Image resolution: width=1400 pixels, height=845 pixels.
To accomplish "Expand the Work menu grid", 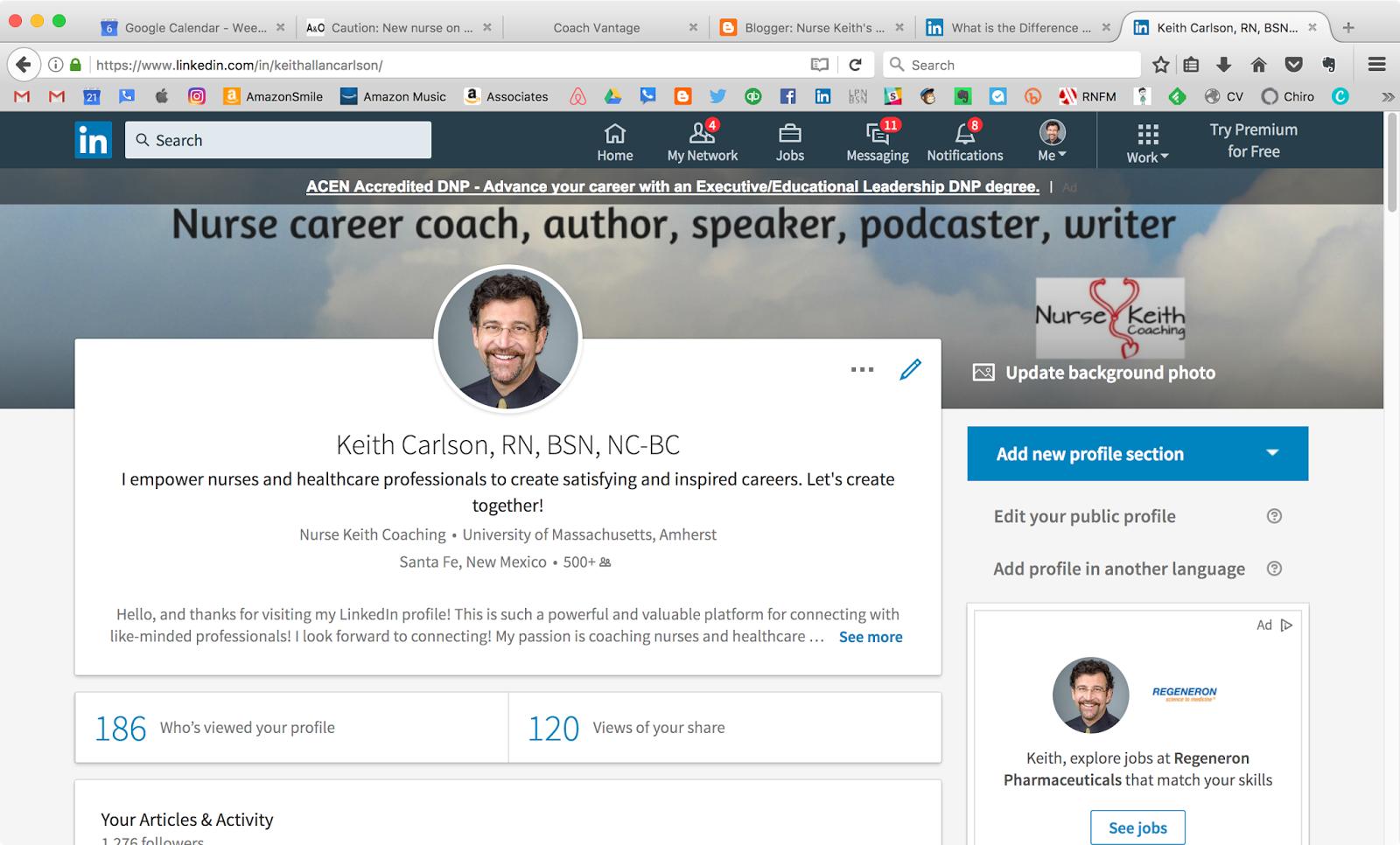I will point(1146,140).
